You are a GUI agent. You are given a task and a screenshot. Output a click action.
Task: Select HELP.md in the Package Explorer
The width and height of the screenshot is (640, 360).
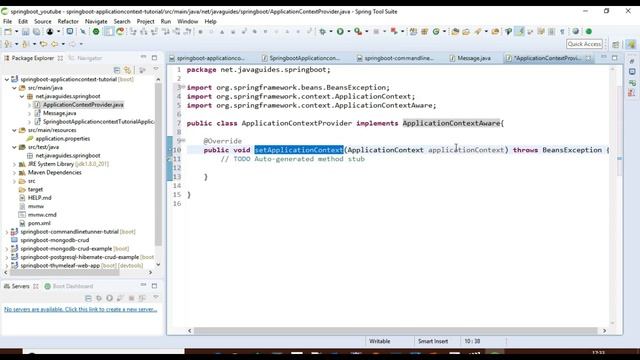[40, 198]
